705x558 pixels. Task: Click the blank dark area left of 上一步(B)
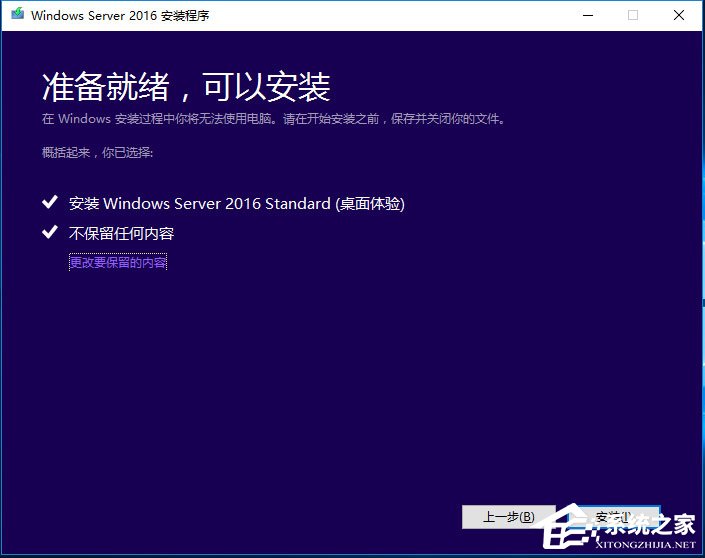[250, 517]
